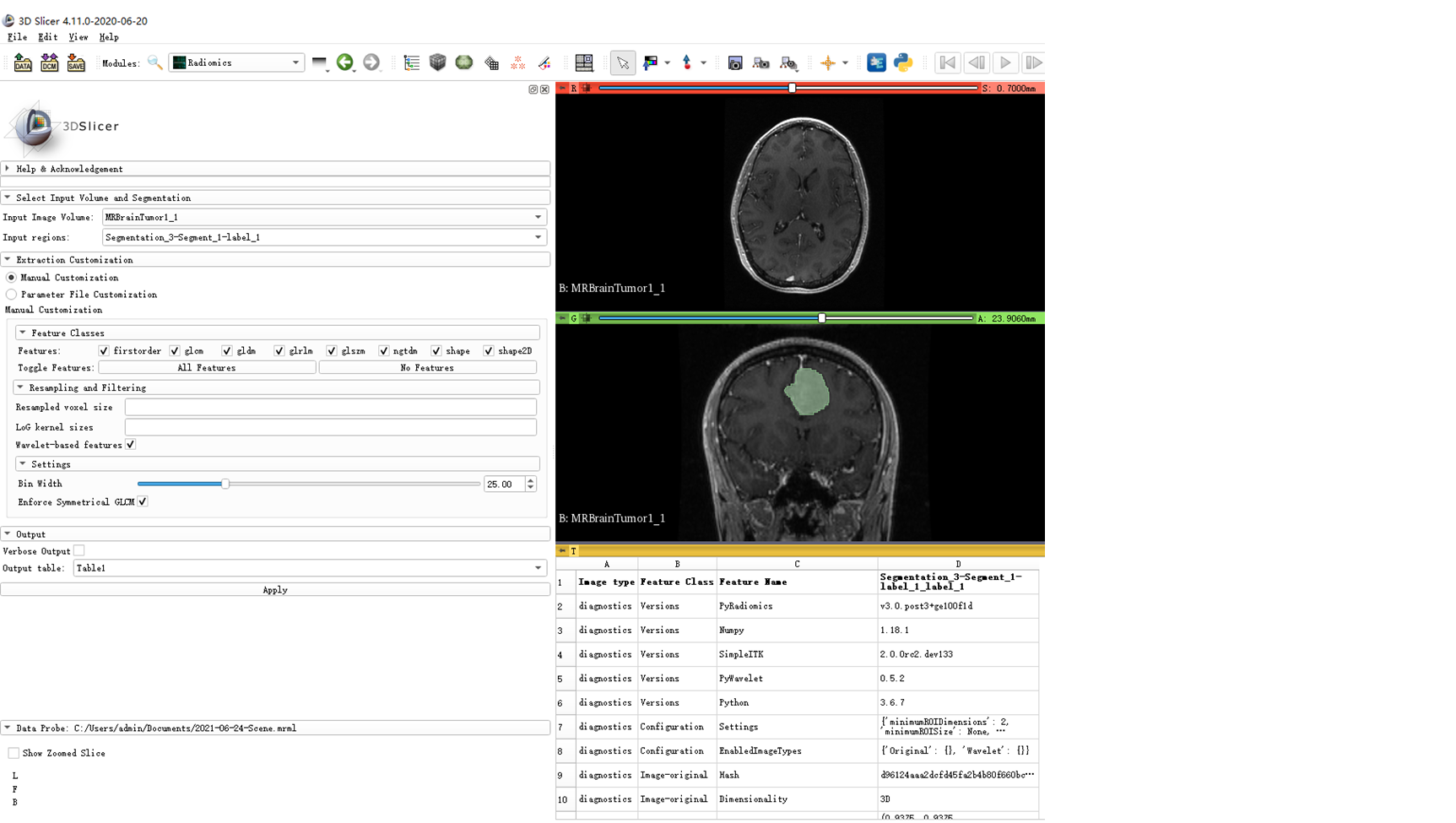
Task: Open the Volumes module cube icon
Action: click(437, 62)
